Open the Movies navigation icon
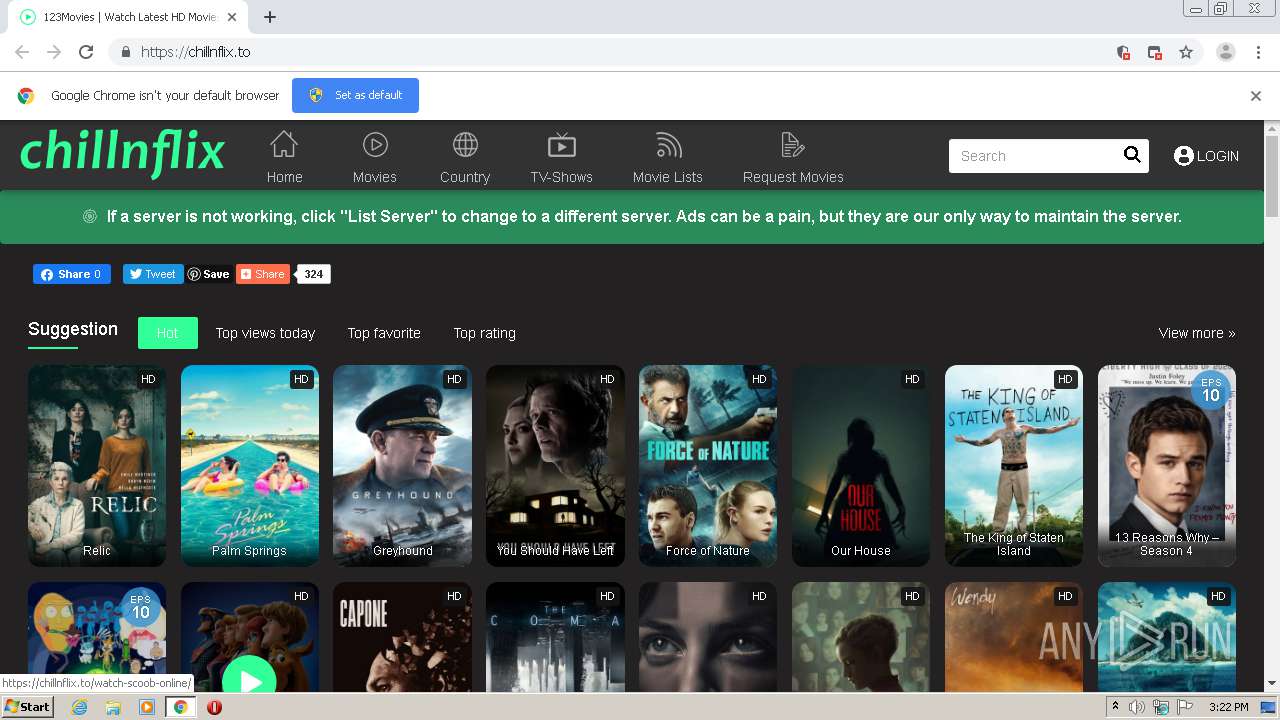 pos(375,145)
